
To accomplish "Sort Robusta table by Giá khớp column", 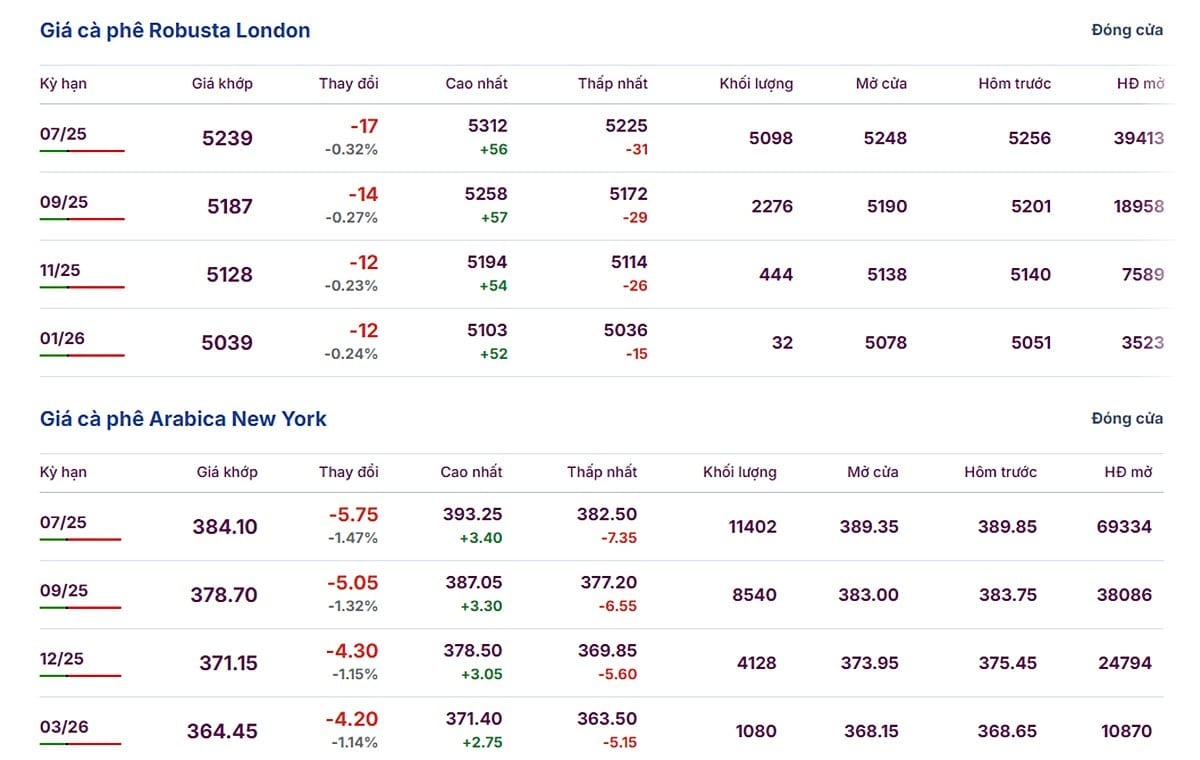I will [222, 84].
